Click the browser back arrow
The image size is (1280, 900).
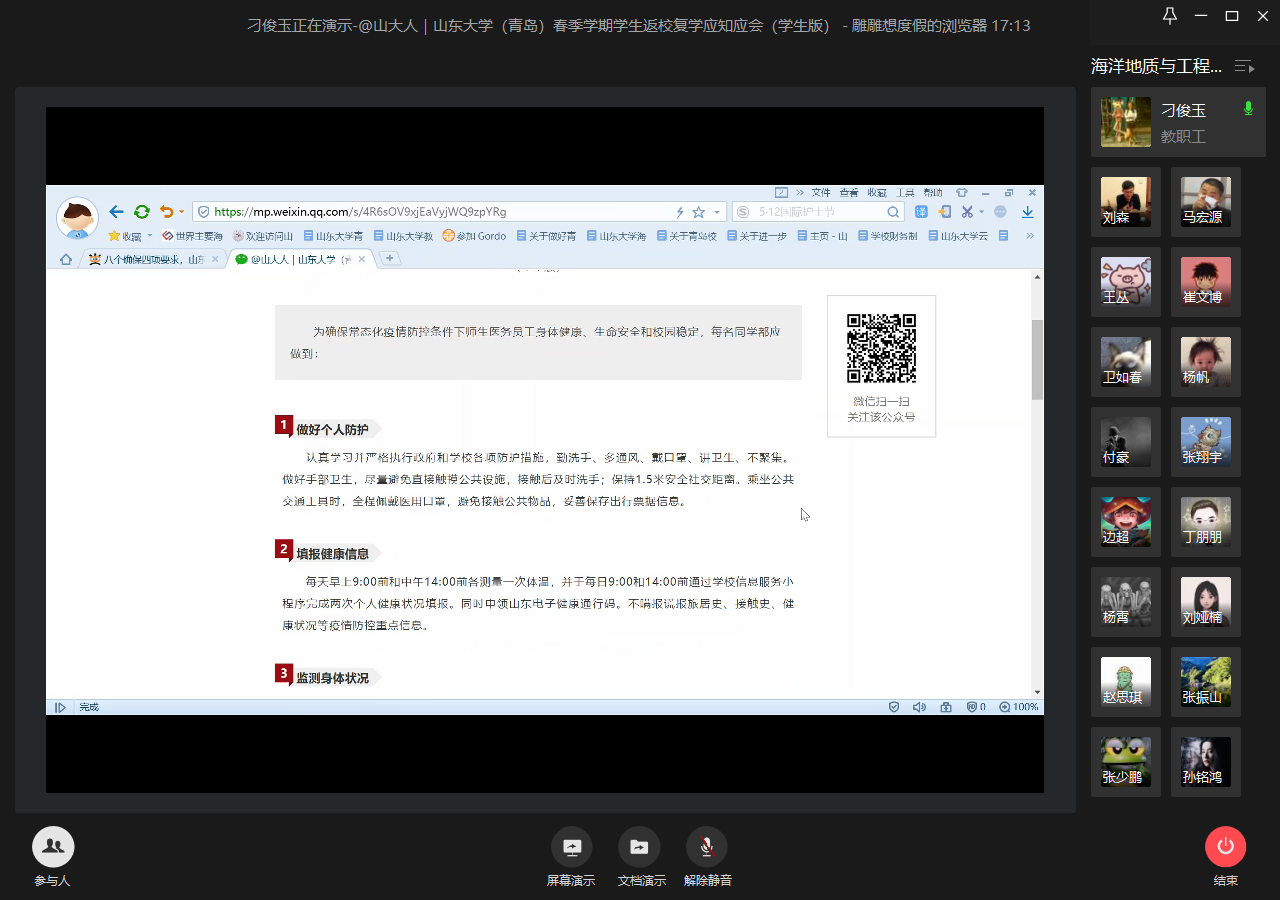116,212
